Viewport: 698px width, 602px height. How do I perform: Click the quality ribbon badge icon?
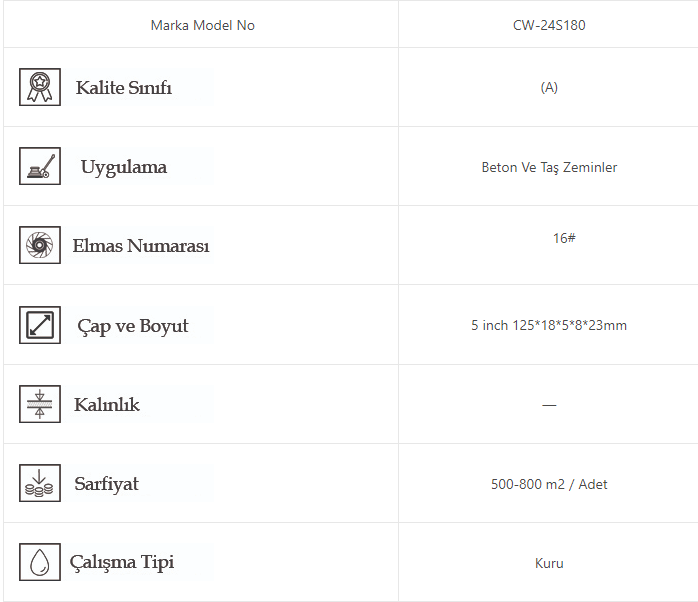click(x=40, y=87)
